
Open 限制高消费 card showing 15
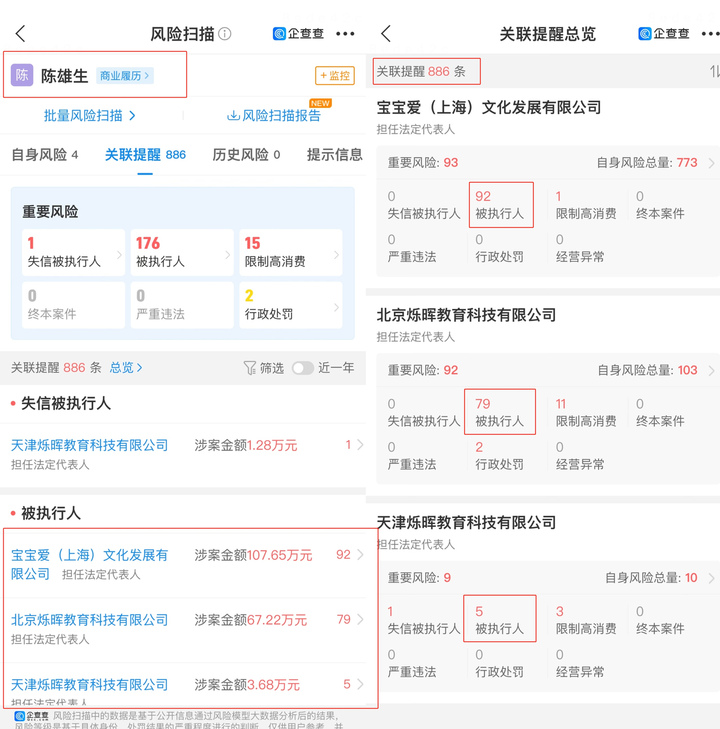[x=291, y=252]
